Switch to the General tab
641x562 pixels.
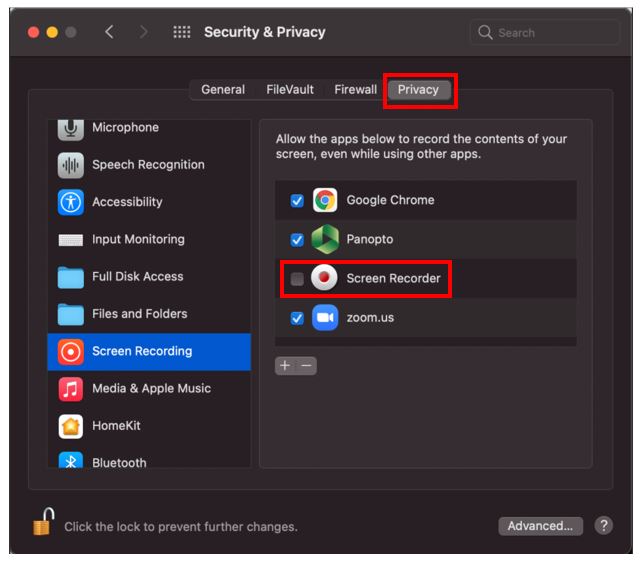click(223, 90)
